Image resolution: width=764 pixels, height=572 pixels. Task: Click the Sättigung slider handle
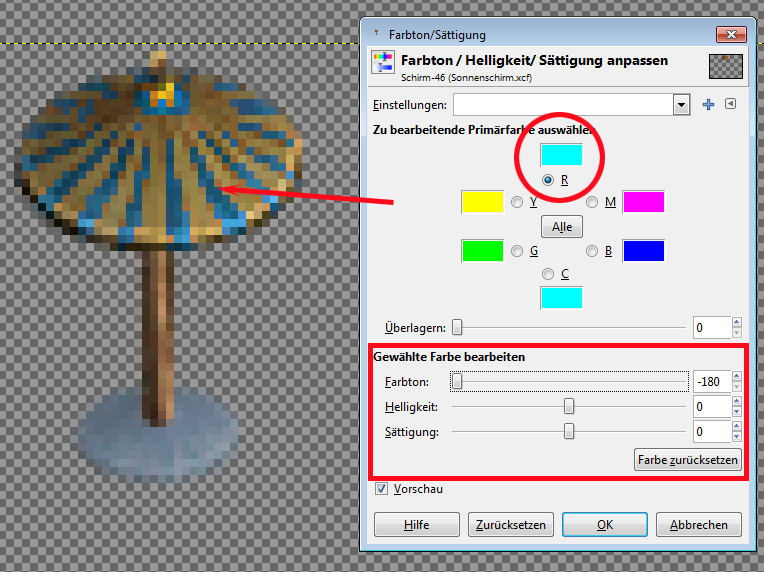click(569, 431)
